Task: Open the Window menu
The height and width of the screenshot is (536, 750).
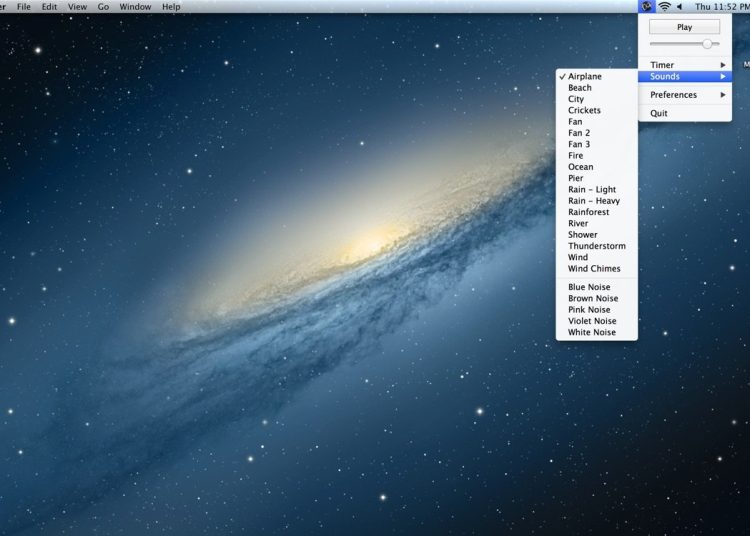Action: point(135,7)
